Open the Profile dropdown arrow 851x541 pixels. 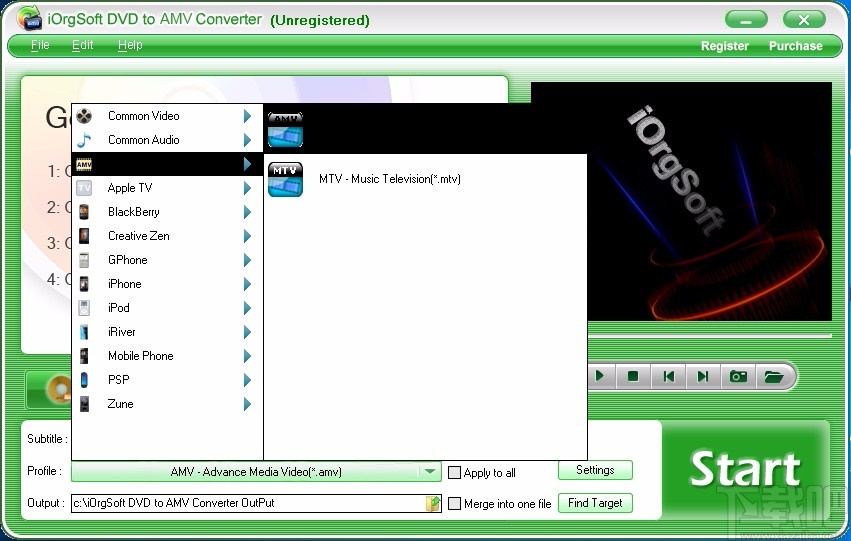click(x=430, y=472)
